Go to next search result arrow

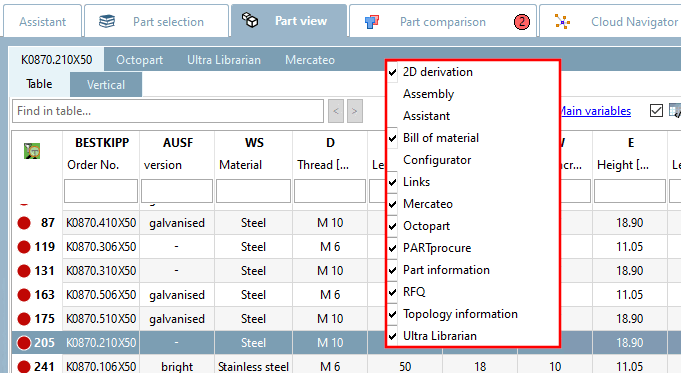(x=354, y=111)
